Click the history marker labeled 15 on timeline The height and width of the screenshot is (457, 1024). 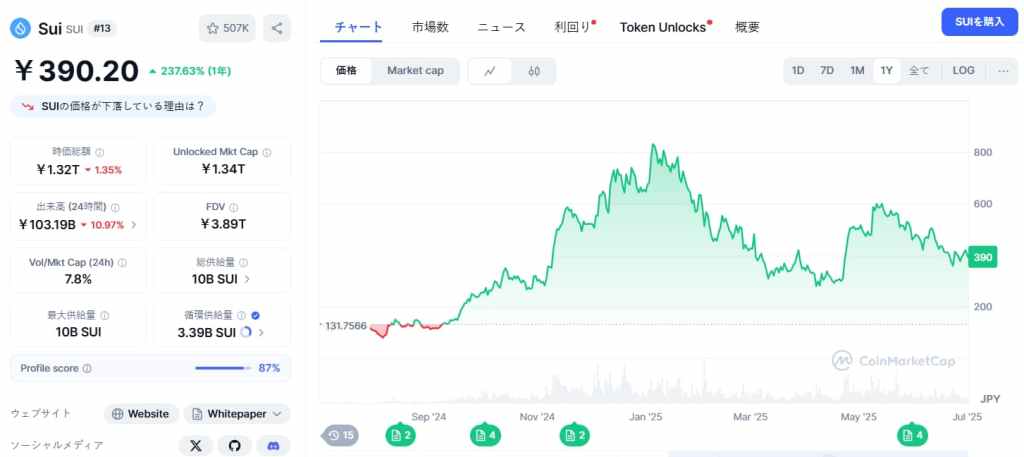click(341, 435)
